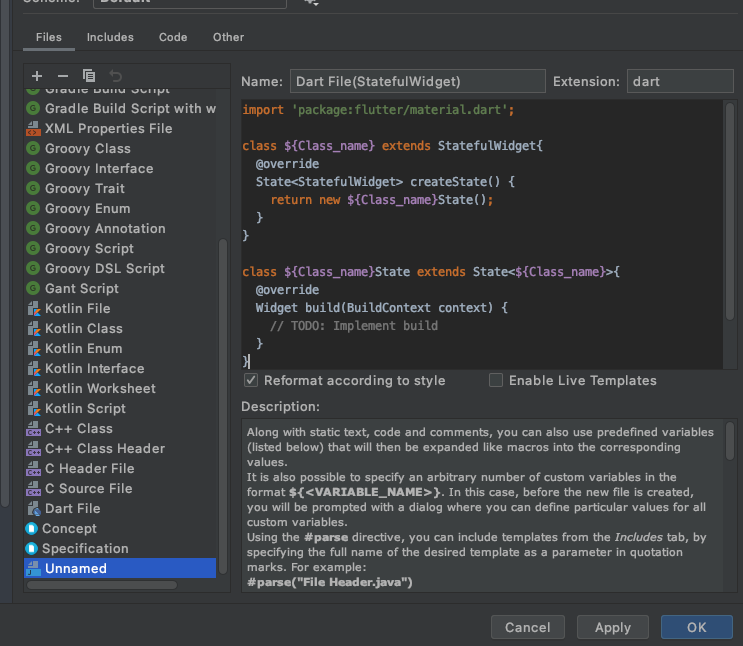Viewport: 743px width, 646px height.
Task: Click the C Source File icon
Action: (34, 488)
